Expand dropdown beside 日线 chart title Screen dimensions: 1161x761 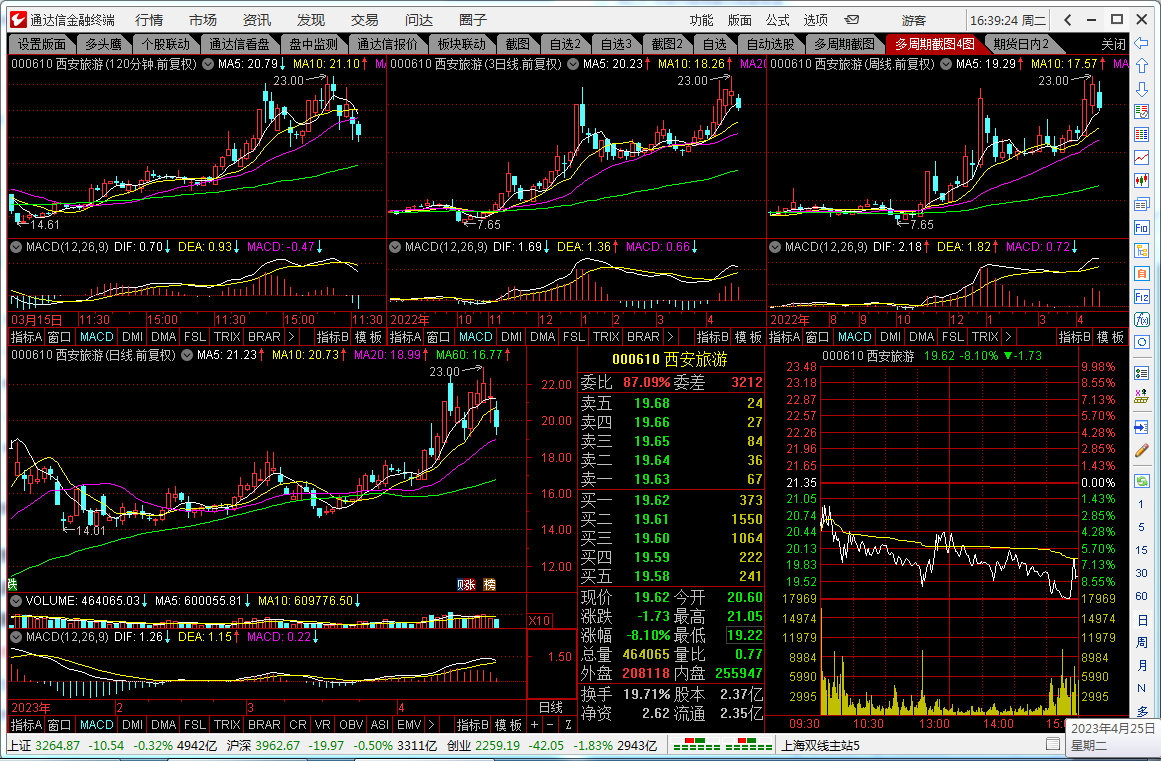click(187, 355)
